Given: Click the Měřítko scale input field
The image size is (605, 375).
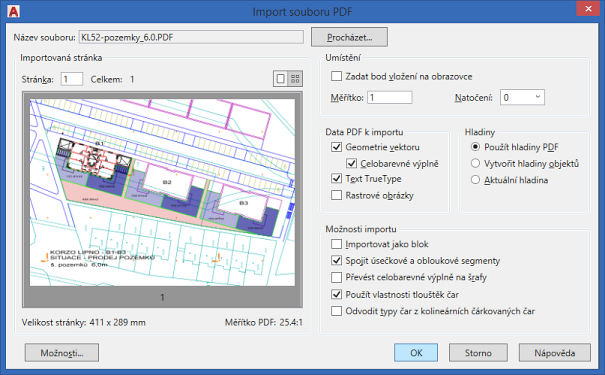Looking at the screenshot, I should [390, 98].
